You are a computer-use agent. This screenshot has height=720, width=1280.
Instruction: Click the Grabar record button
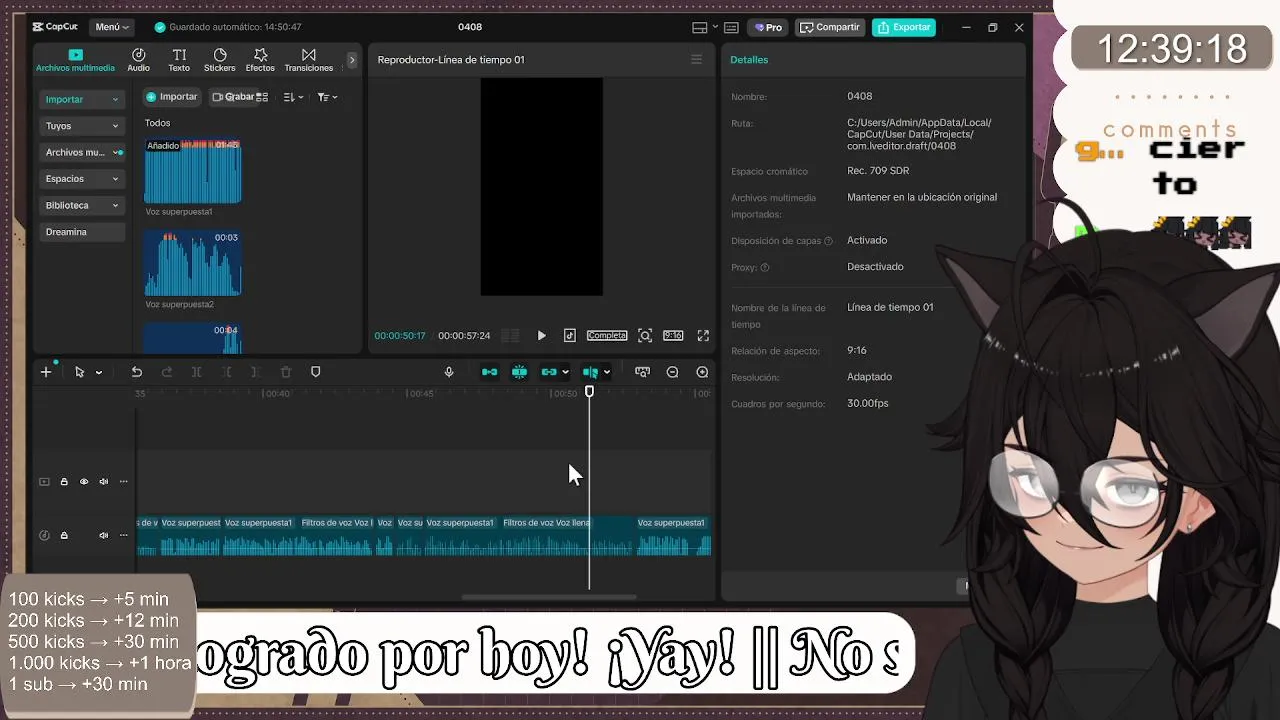click(x=233, y=97)
